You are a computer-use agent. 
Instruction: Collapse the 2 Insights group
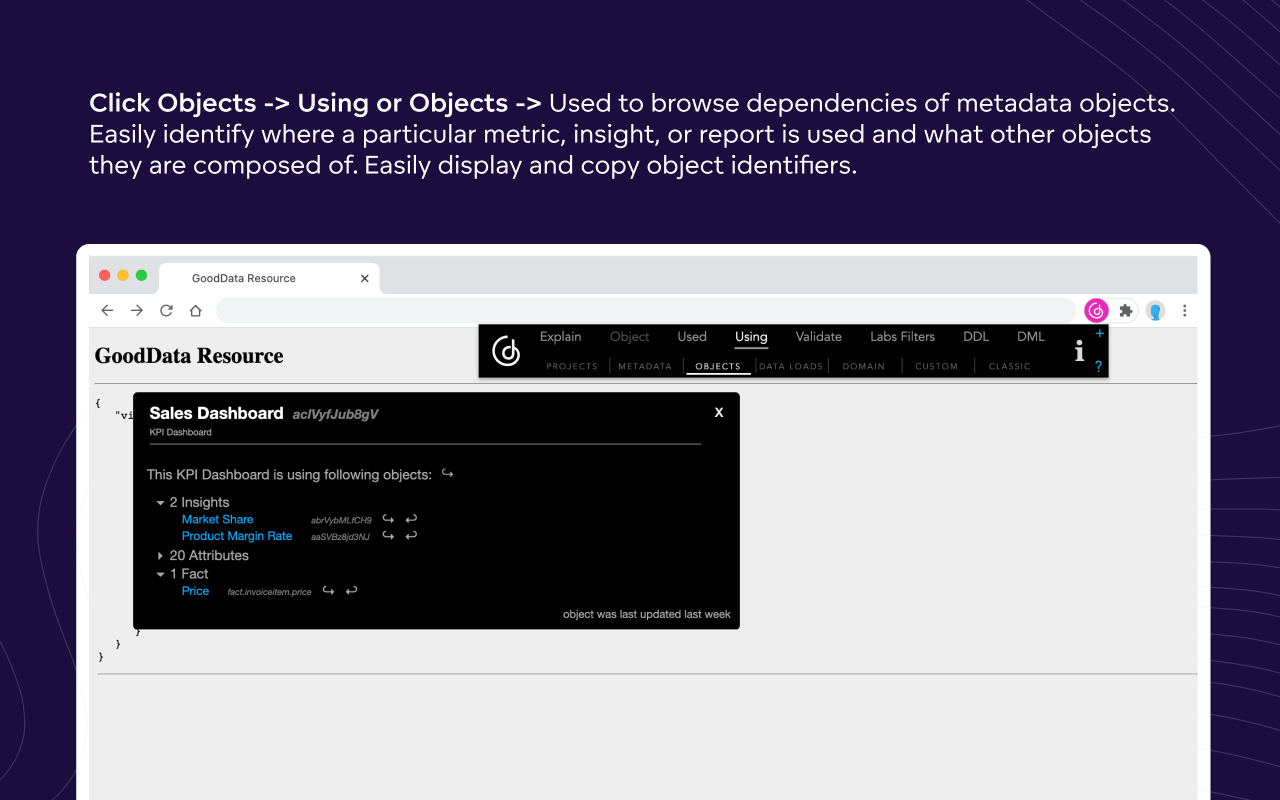[x=161, y=503]
